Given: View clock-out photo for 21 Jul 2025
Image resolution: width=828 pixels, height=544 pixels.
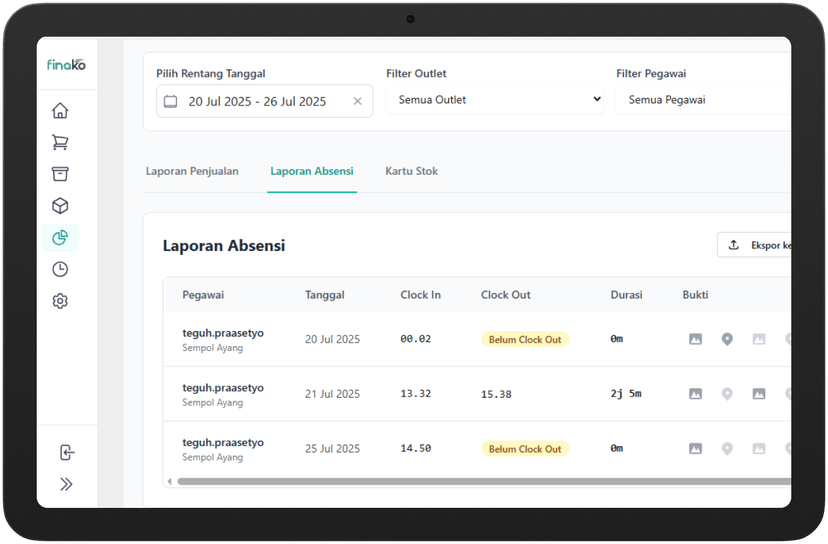Looking at the screenshot, I should 759,394.
